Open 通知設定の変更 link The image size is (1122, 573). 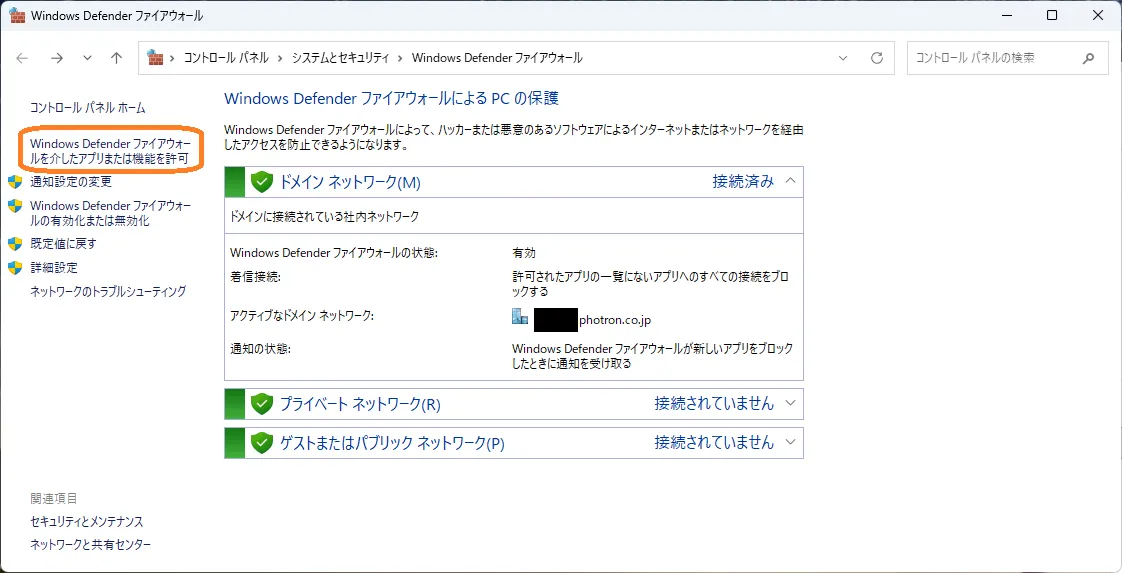point(71,182)
